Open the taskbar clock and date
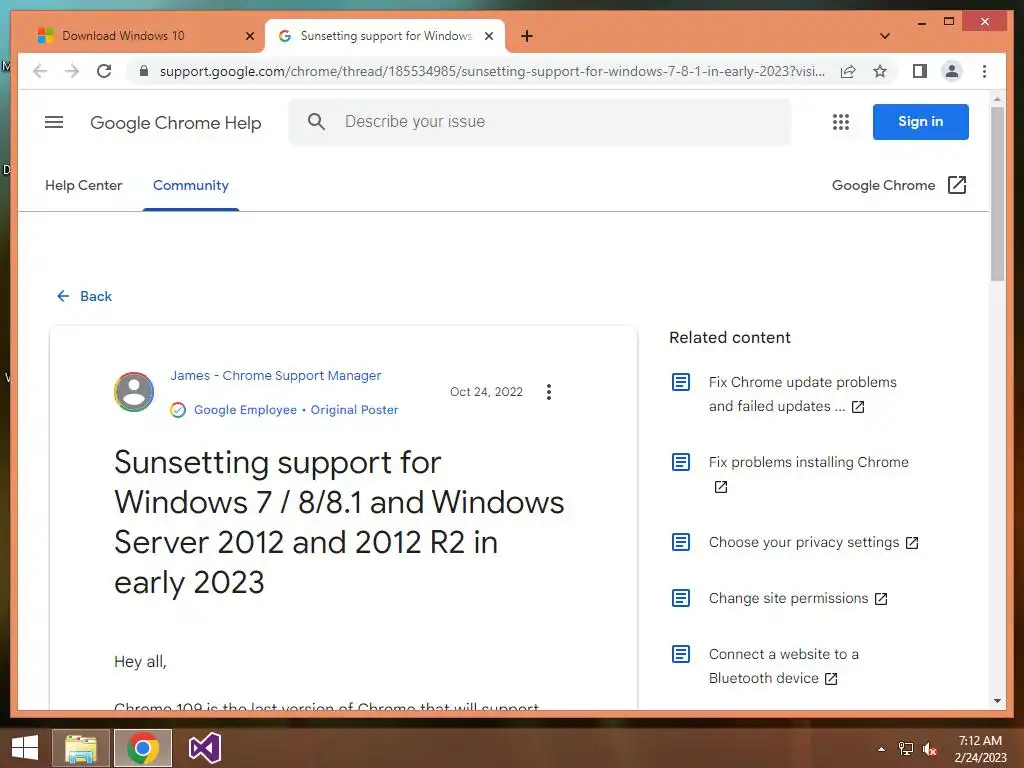The width and height of the screenshot is (1024, 768). [x=980, y=749]
